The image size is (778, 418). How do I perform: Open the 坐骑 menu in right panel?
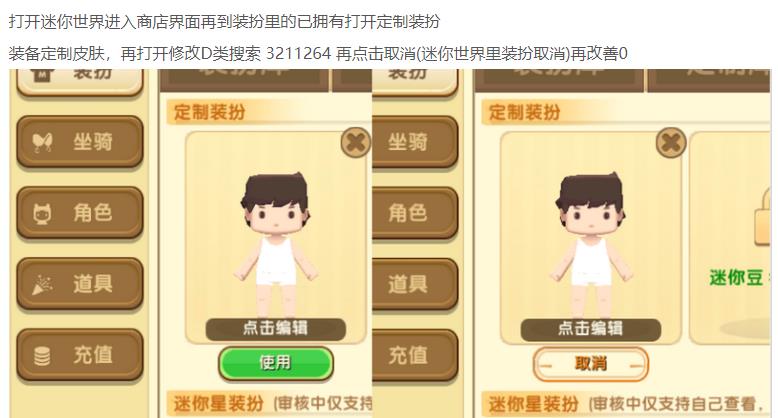(x=414, y=141)
